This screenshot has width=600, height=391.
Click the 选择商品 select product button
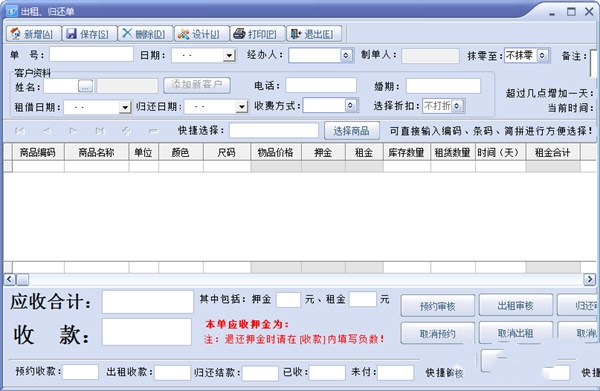(x=351, y=131)
